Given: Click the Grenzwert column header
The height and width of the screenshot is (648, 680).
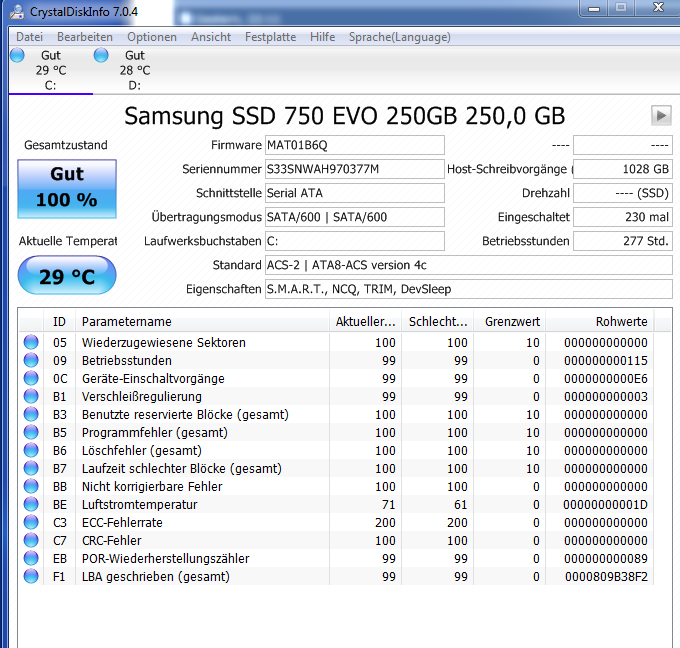Looking at the screenshot, I should 510,321.
